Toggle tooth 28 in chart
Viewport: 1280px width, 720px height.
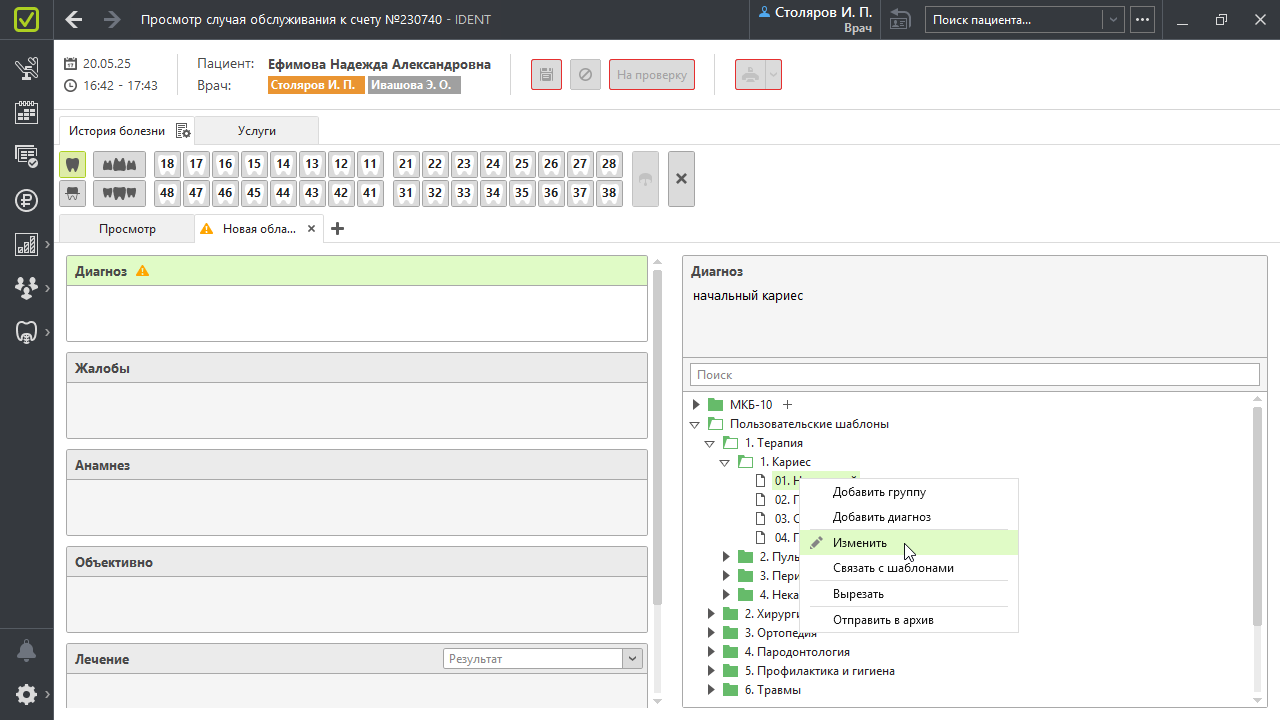tap(608, 165)
